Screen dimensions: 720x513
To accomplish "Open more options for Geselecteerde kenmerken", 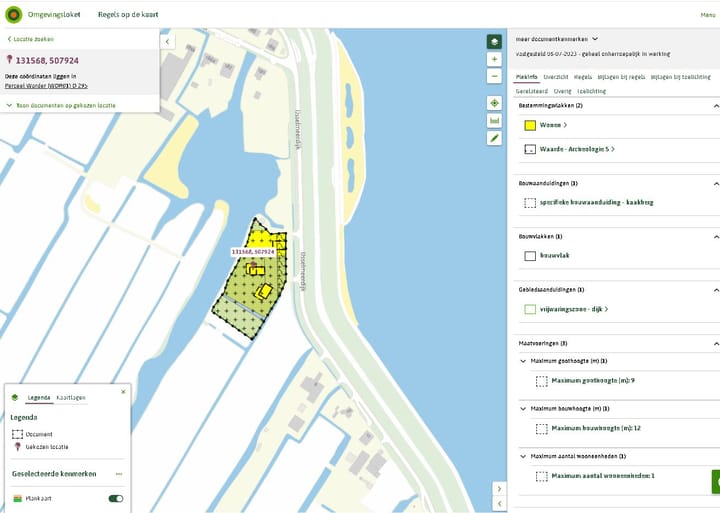I will click(119, 473).
